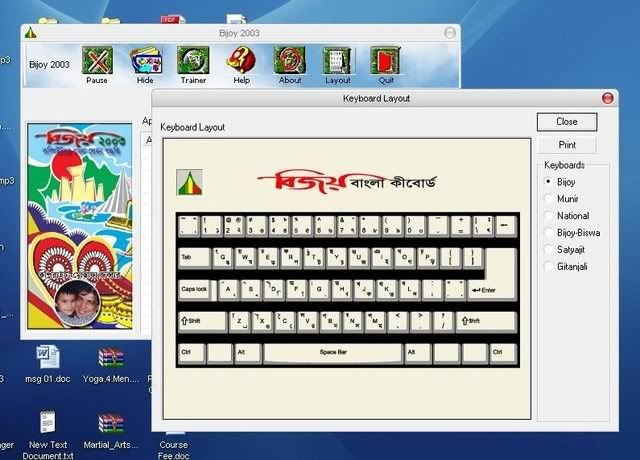
Task: Select msg 01.doc desktop icon
Action: point(48,364)
